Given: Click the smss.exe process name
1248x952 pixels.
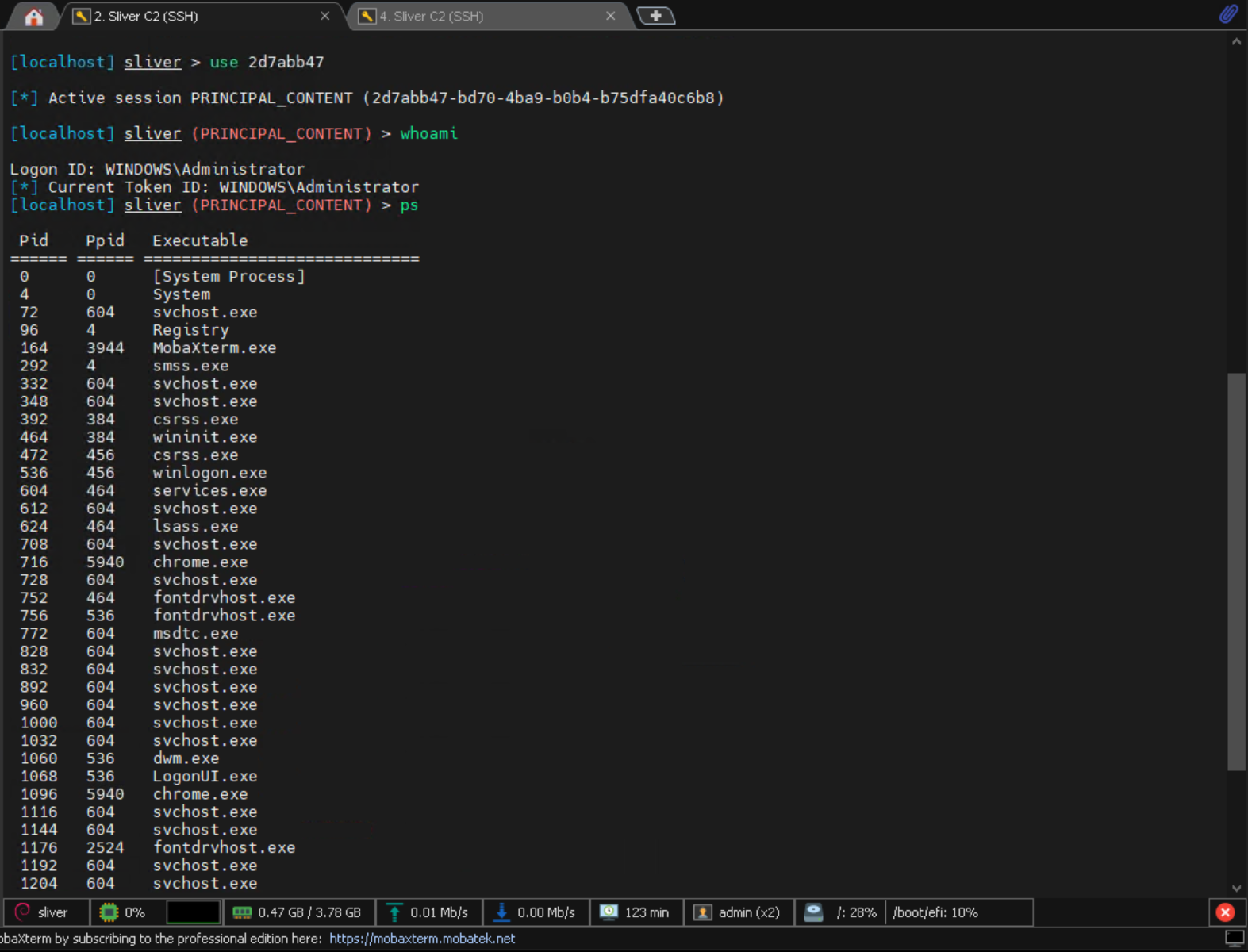Looking at the screenshot, I should click(x=190, y=366).
